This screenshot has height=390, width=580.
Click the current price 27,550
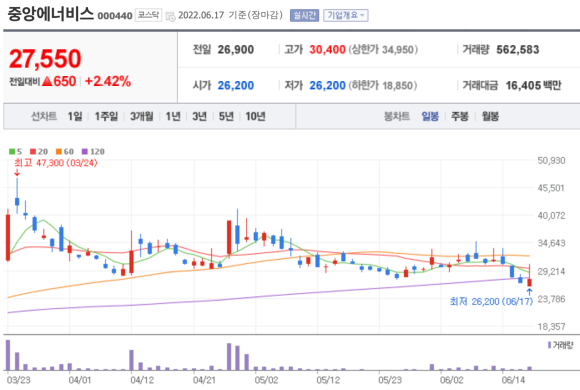45,59
